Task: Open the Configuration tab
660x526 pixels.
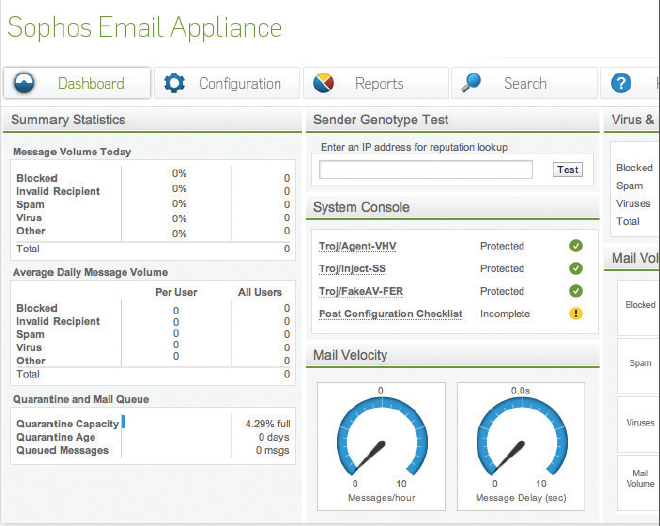Action: (227, 83)
